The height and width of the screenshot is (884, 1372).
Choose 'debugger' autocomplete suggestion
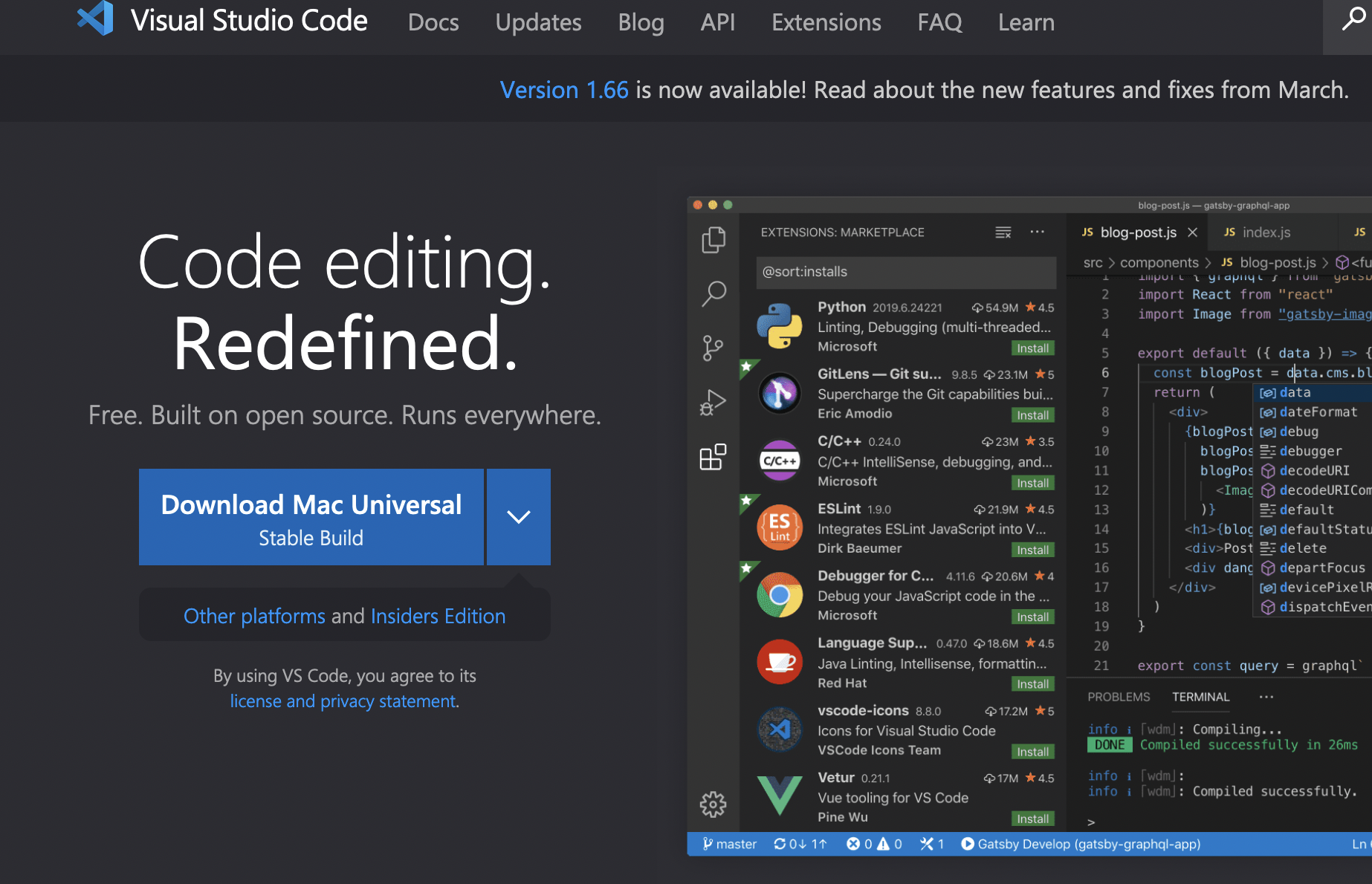click(x=1313, y=451)
